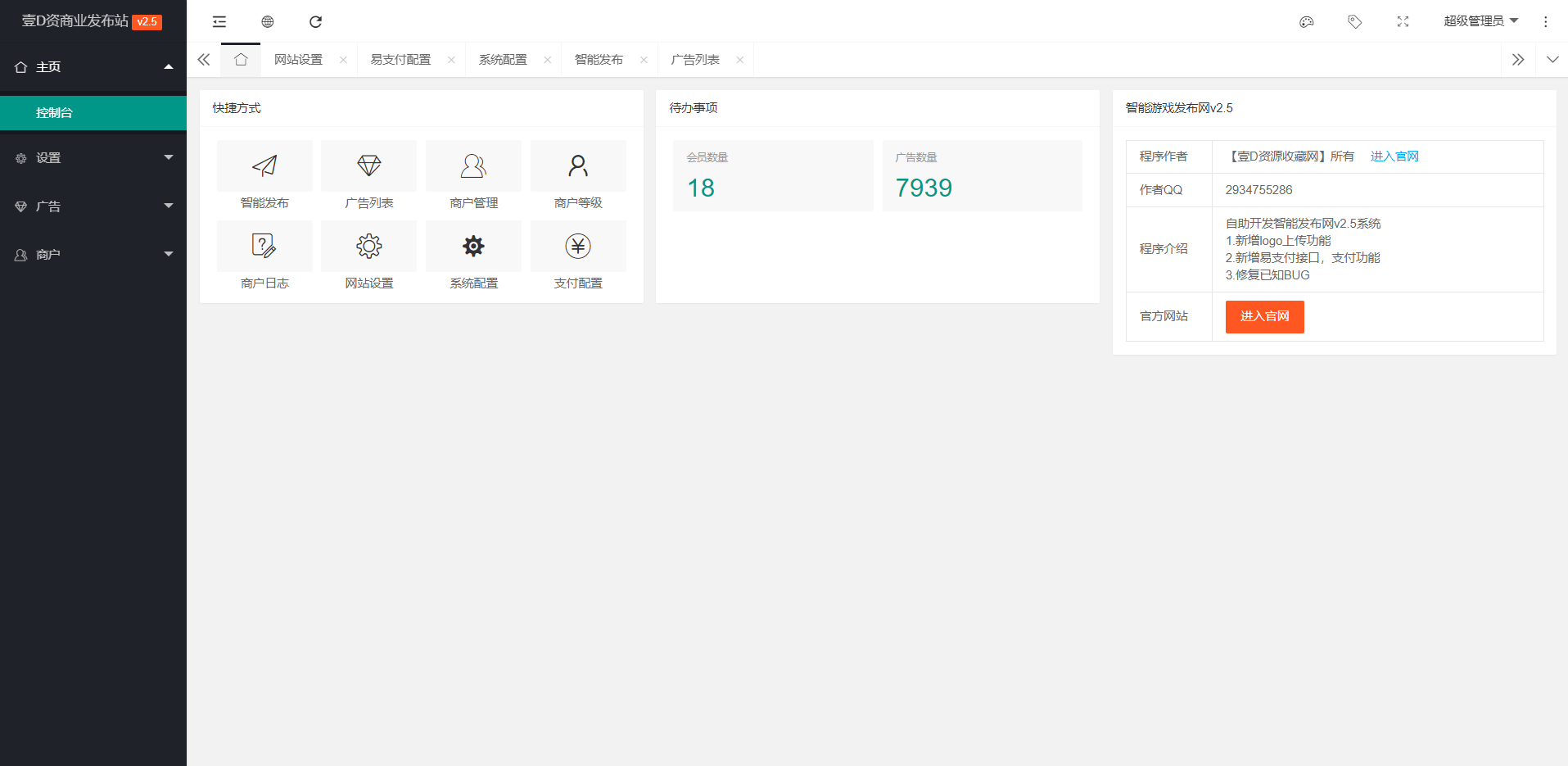Viewport: 1568px width, 766px height.
Task: Select 控制台 in the sidebar
Action: click(x=93, y=113)
